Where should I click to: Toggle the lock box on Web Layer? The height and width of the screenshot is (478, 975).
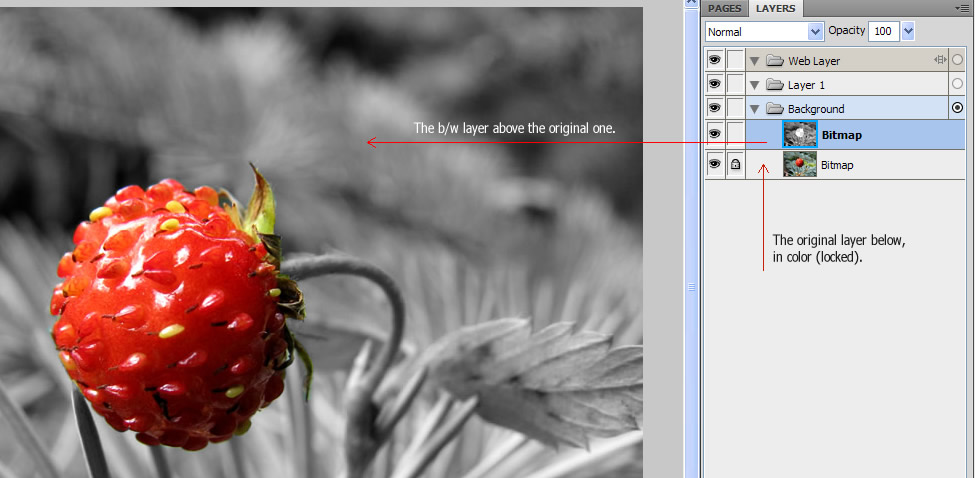[735, 60]
